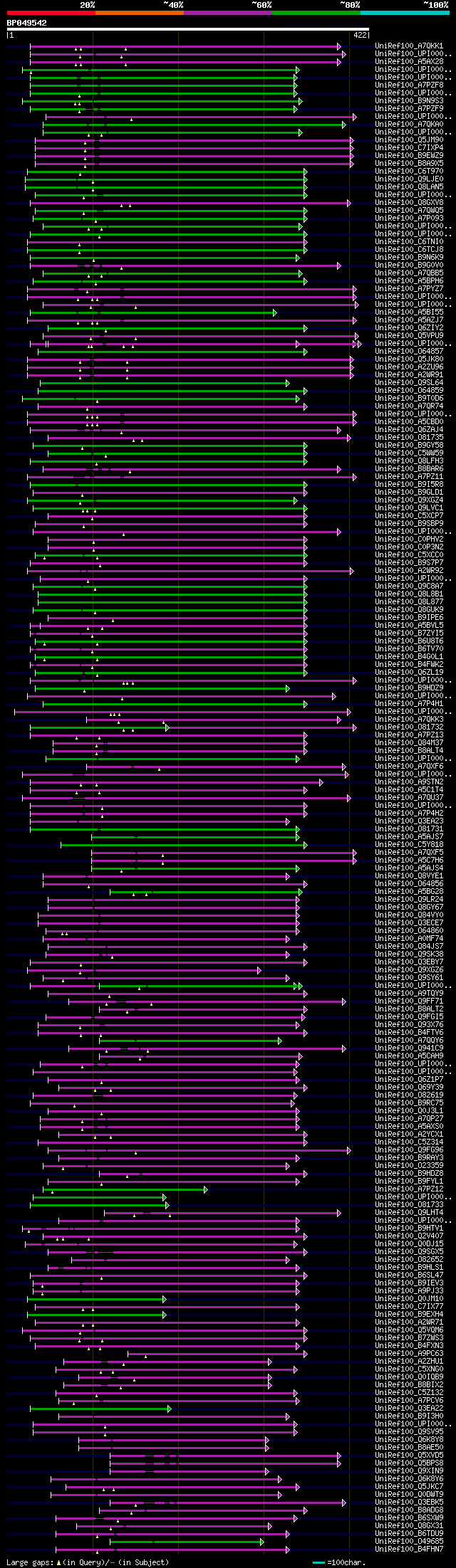Open hit UniRef100_A5BG28
This screenshot has height=1568, width=456.
click(x=409, y=892)
